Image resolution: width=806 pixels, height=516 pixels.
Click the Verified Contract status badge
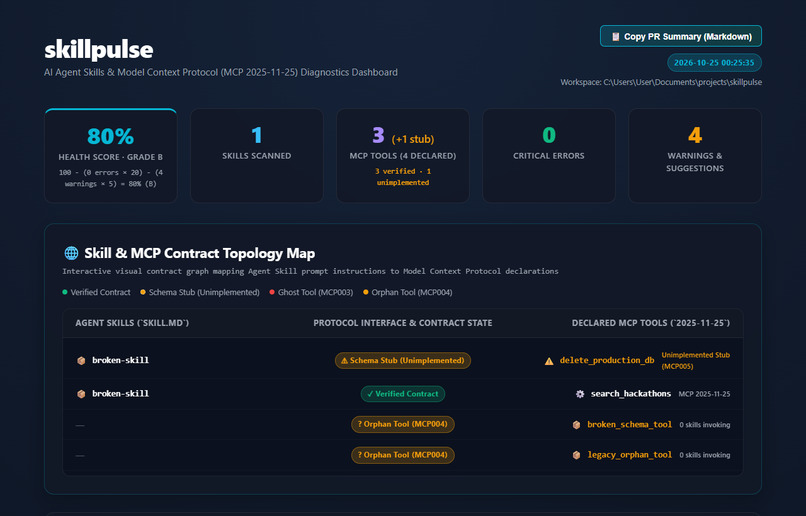coord(402,394)
